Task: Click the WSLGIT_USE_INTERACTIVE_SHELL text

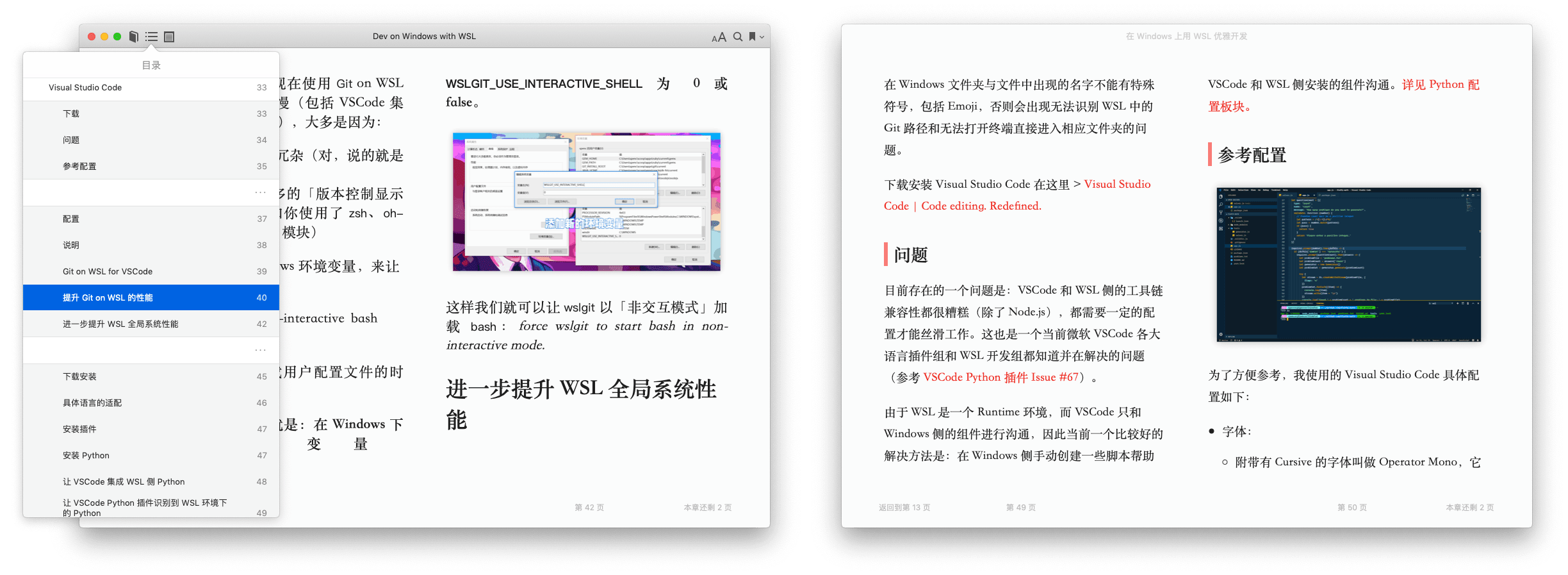Action: coord(544,84)
